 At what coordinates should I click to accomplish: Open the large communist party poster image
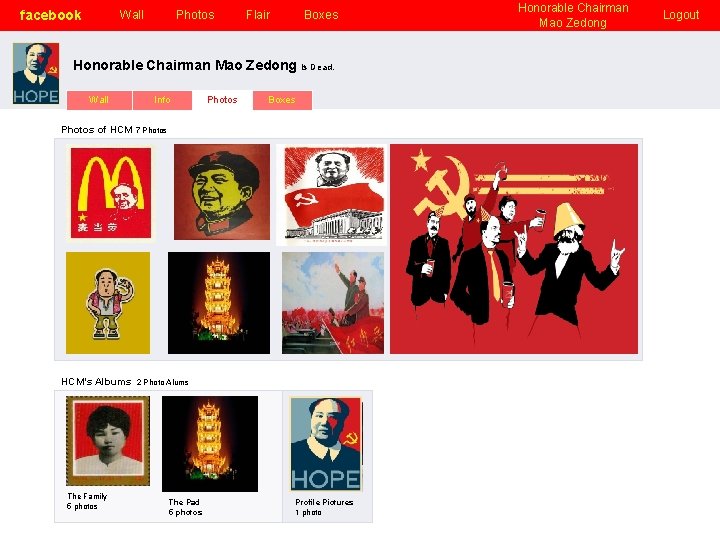[514, 249]
